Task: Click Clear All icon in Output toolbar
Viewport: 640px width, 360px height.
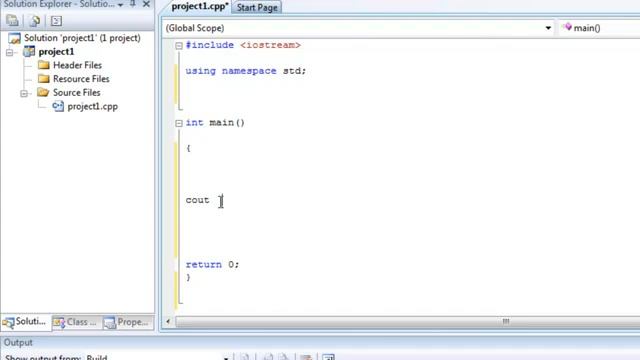Action: pyautogui.click(x=306, y=358)
